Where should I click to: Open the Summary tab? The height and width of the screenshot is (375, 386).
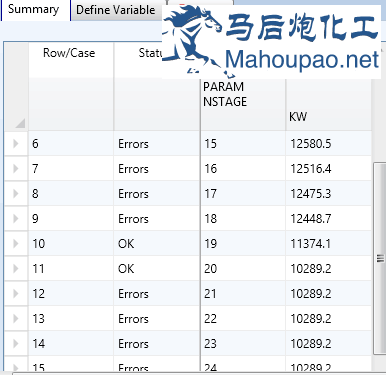34,10
